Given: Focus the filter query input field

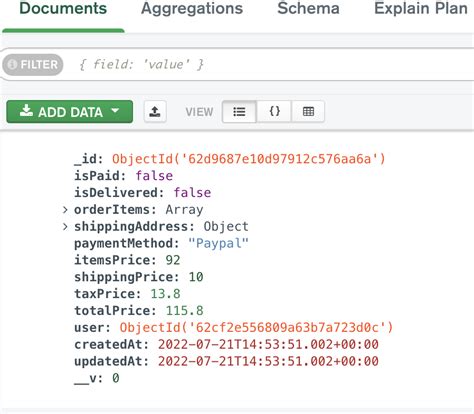Looking at the screenshot, I should pos(273,64).
